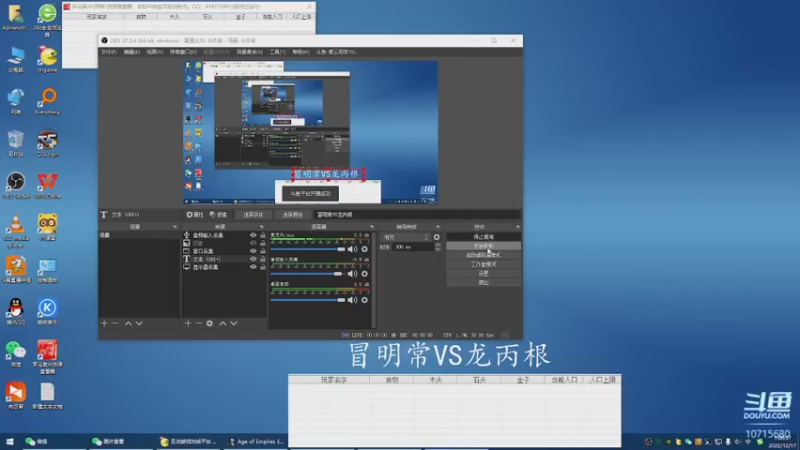Pop out the 转场特效 transitions dock panel

click(438, 227)
